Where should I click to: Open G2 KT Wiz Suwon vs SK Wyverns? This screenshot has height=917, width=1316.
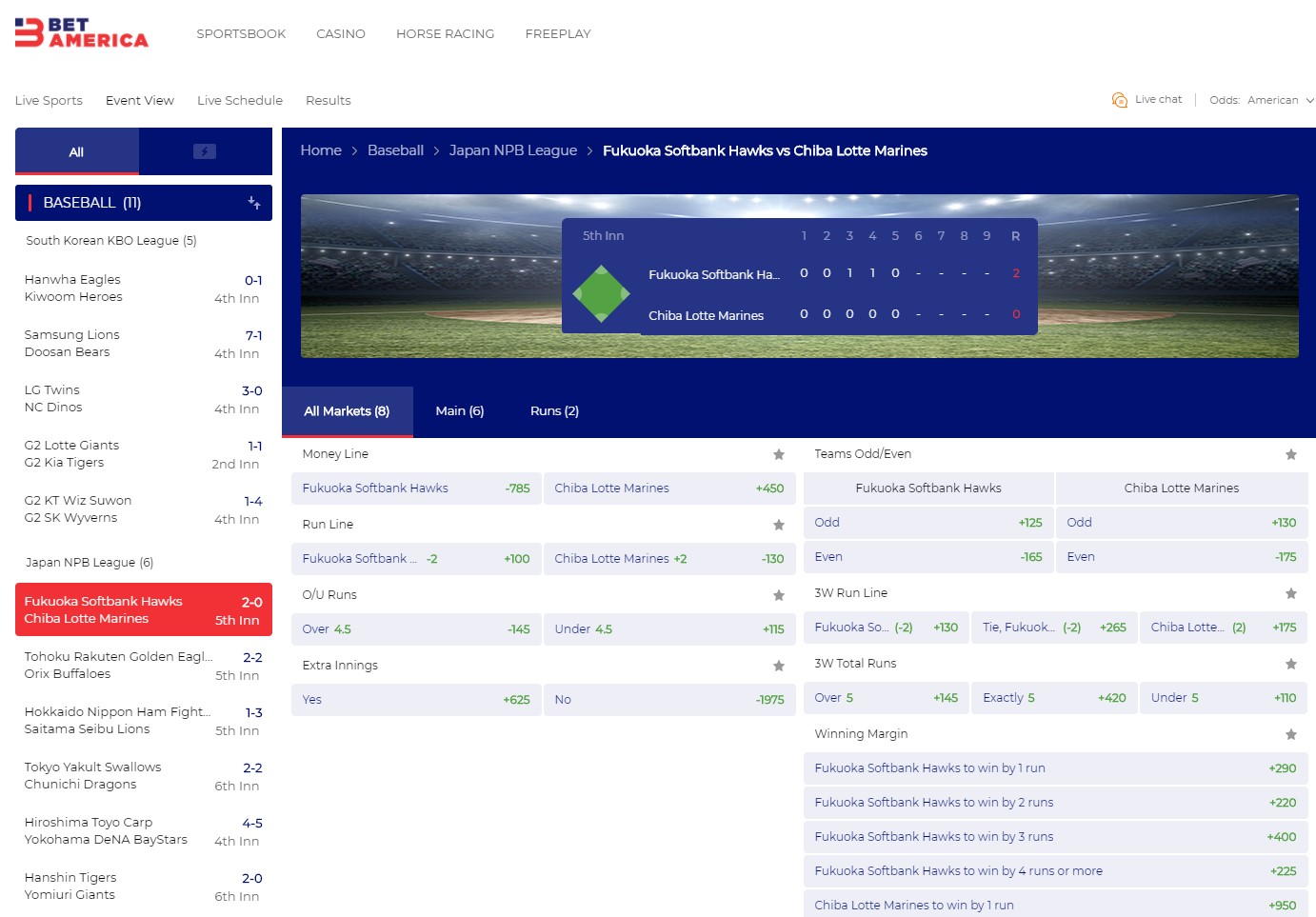coord(144,509)
